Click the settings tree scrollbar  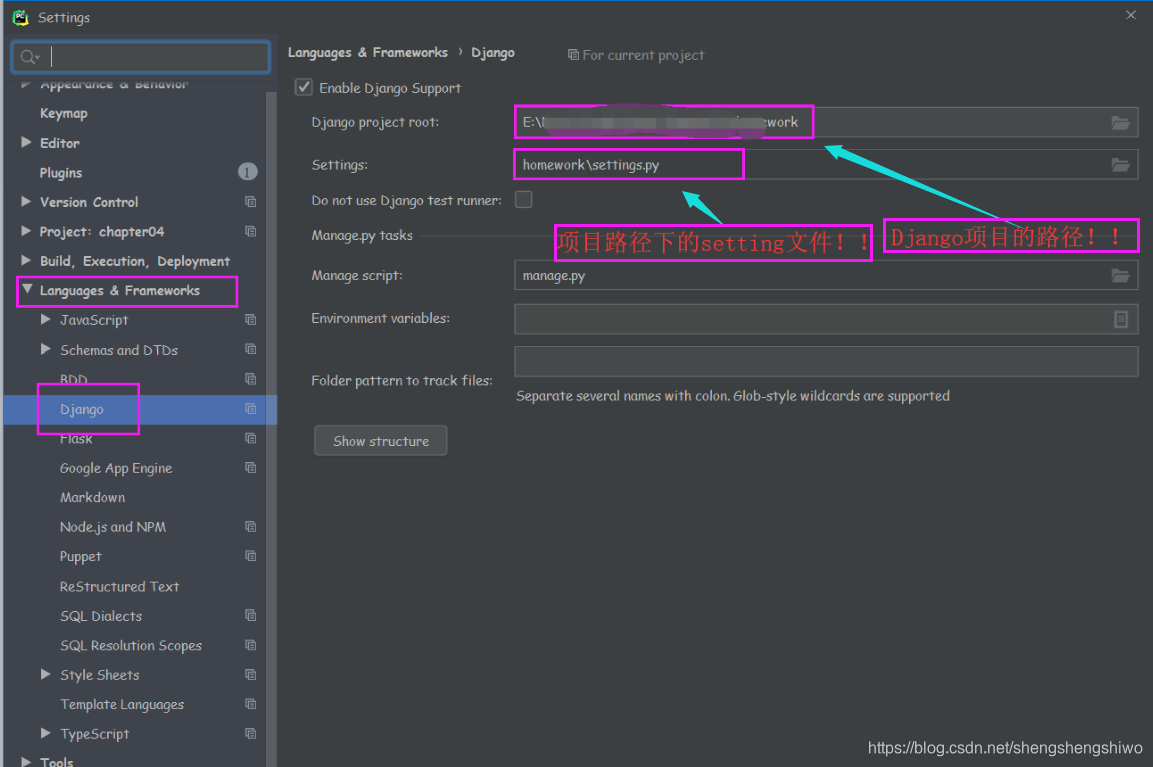point(271,427)
